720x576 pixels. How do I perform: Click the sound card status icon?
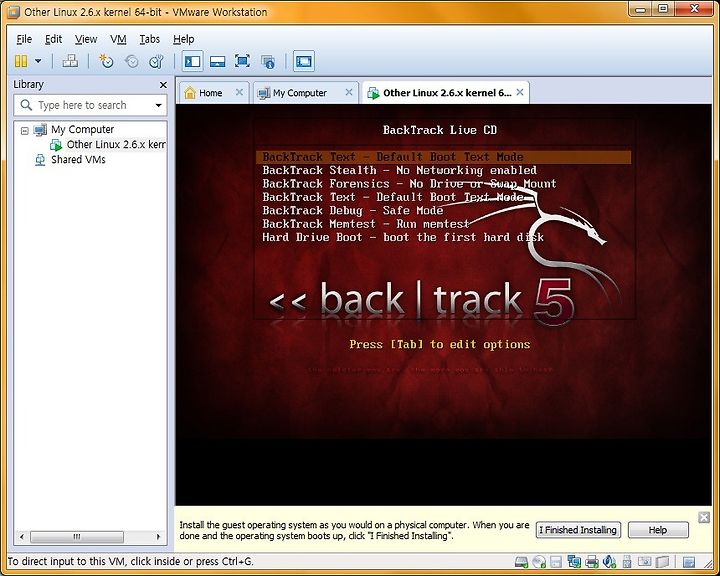609,561
